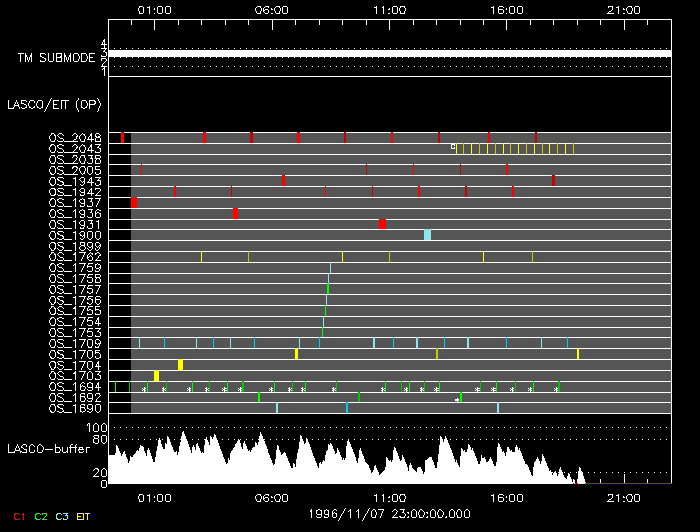The image size is (700, 532).
Task: Select the red block on the OS_1936 row
Action: point(235,213)
